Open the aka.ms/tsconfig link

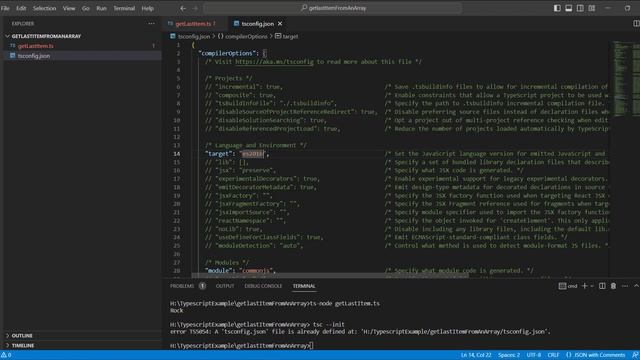[274, 62]
